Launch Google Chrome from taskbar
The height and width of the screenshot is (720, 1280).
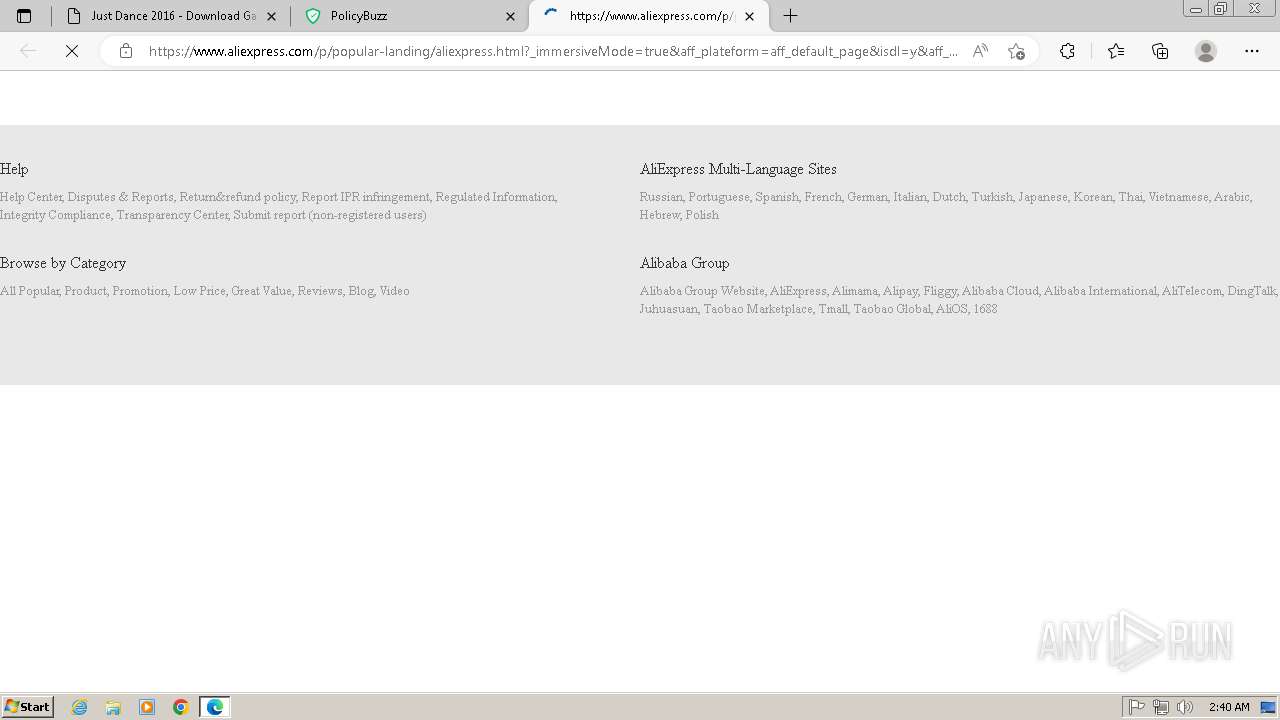pyautogui.click(x=181, y=707)
